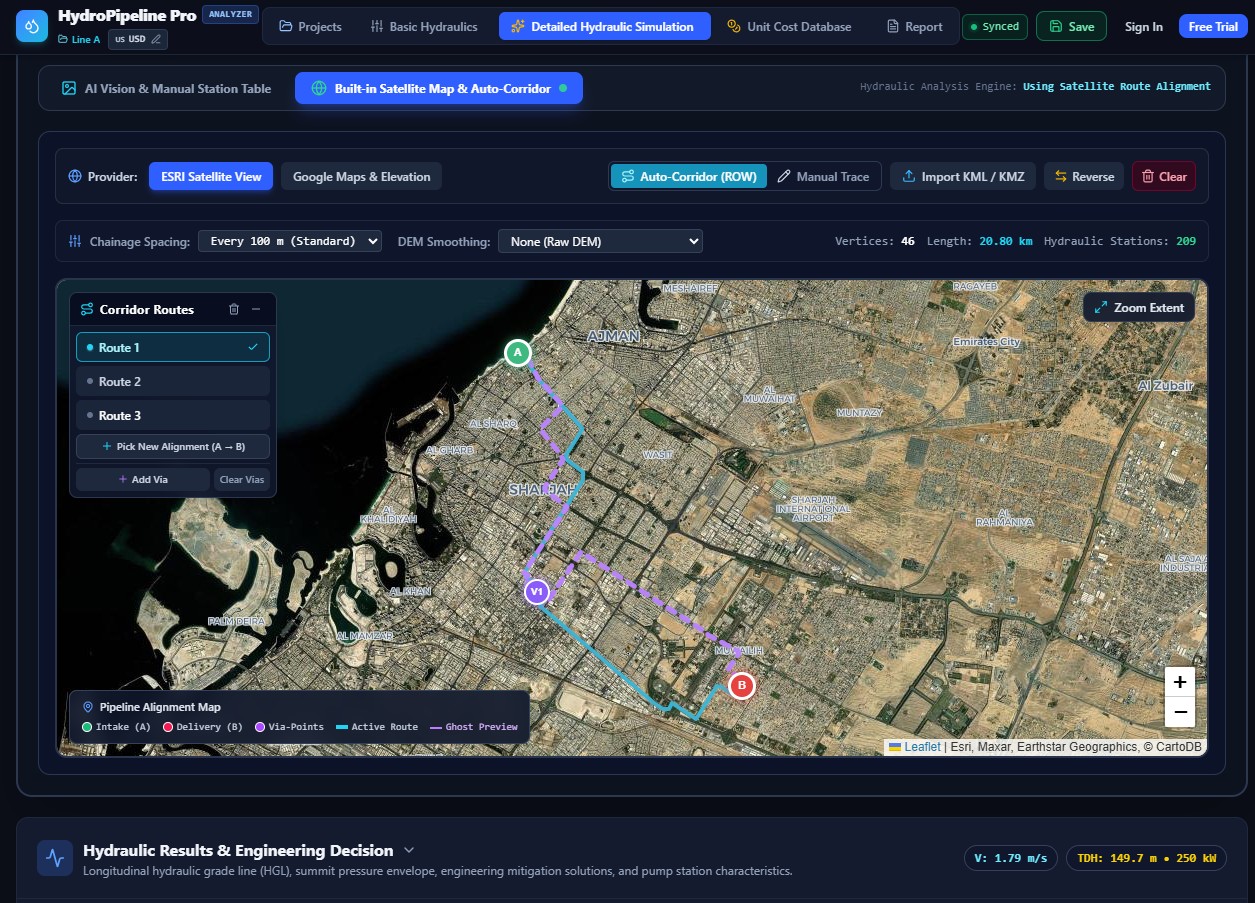Screen dimensions: 1255x903
Task: Open the DEM Smoothing dropdown
Action: click(x=600, y=241)
